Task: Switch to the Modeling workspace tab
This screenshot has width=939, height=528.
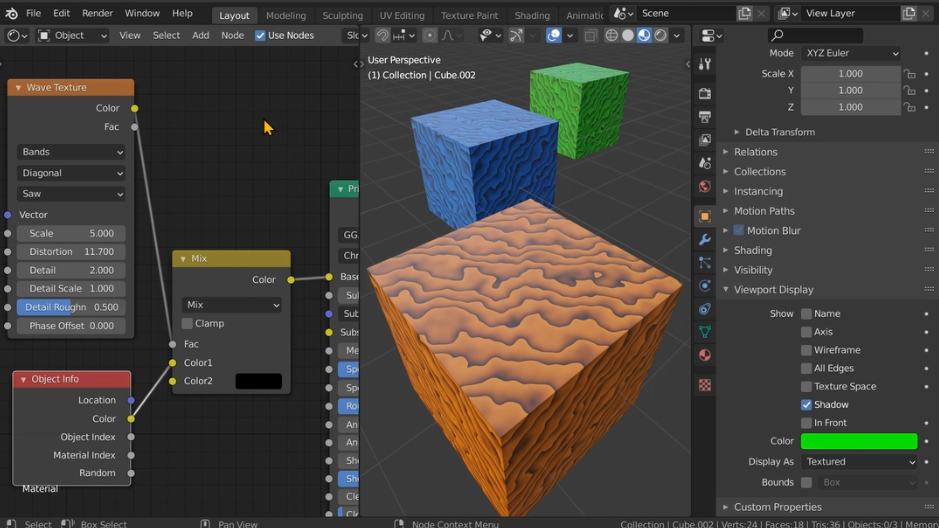Action: click(286, 16)
